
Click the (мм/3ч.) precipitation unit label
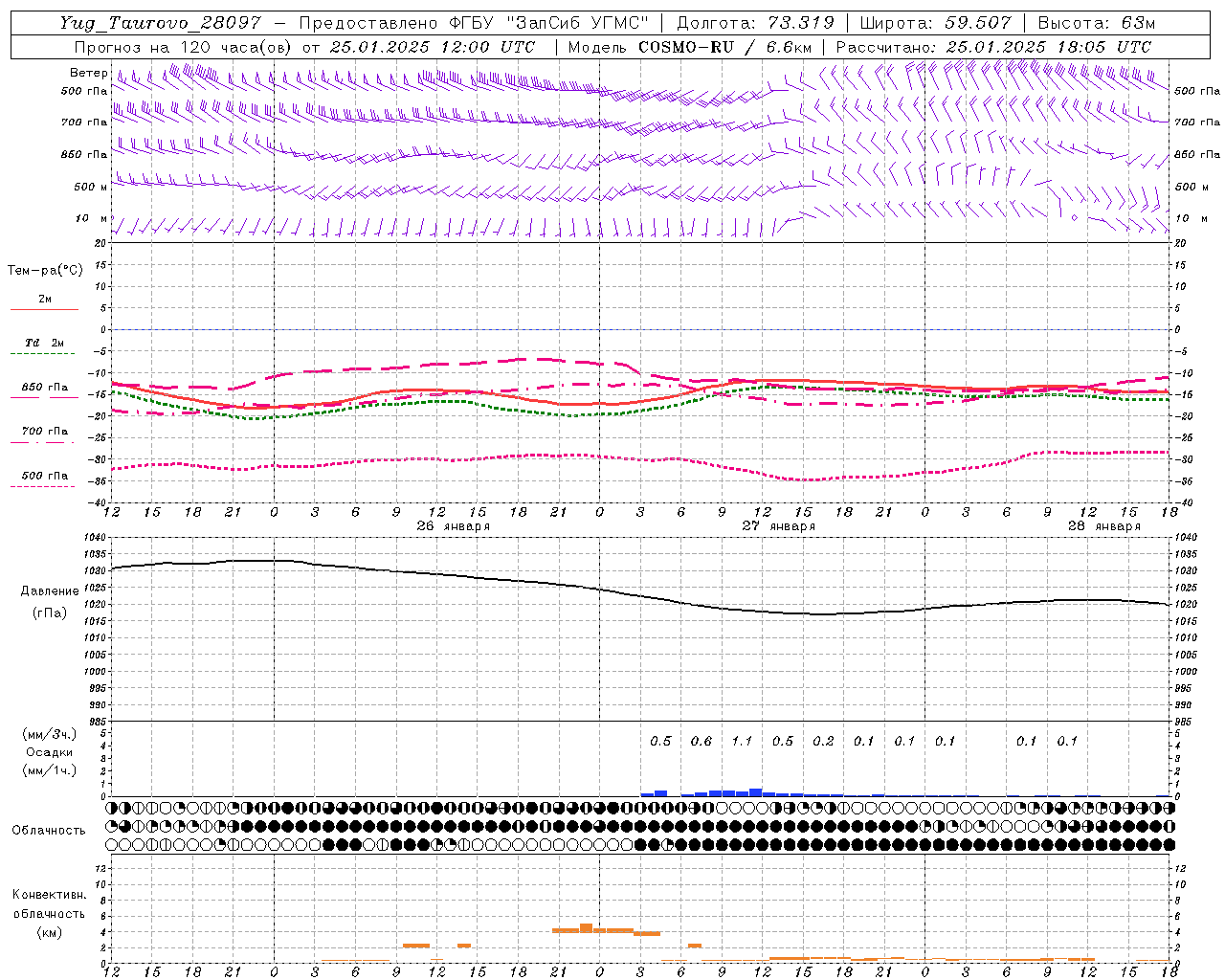(x=49, y=734)
